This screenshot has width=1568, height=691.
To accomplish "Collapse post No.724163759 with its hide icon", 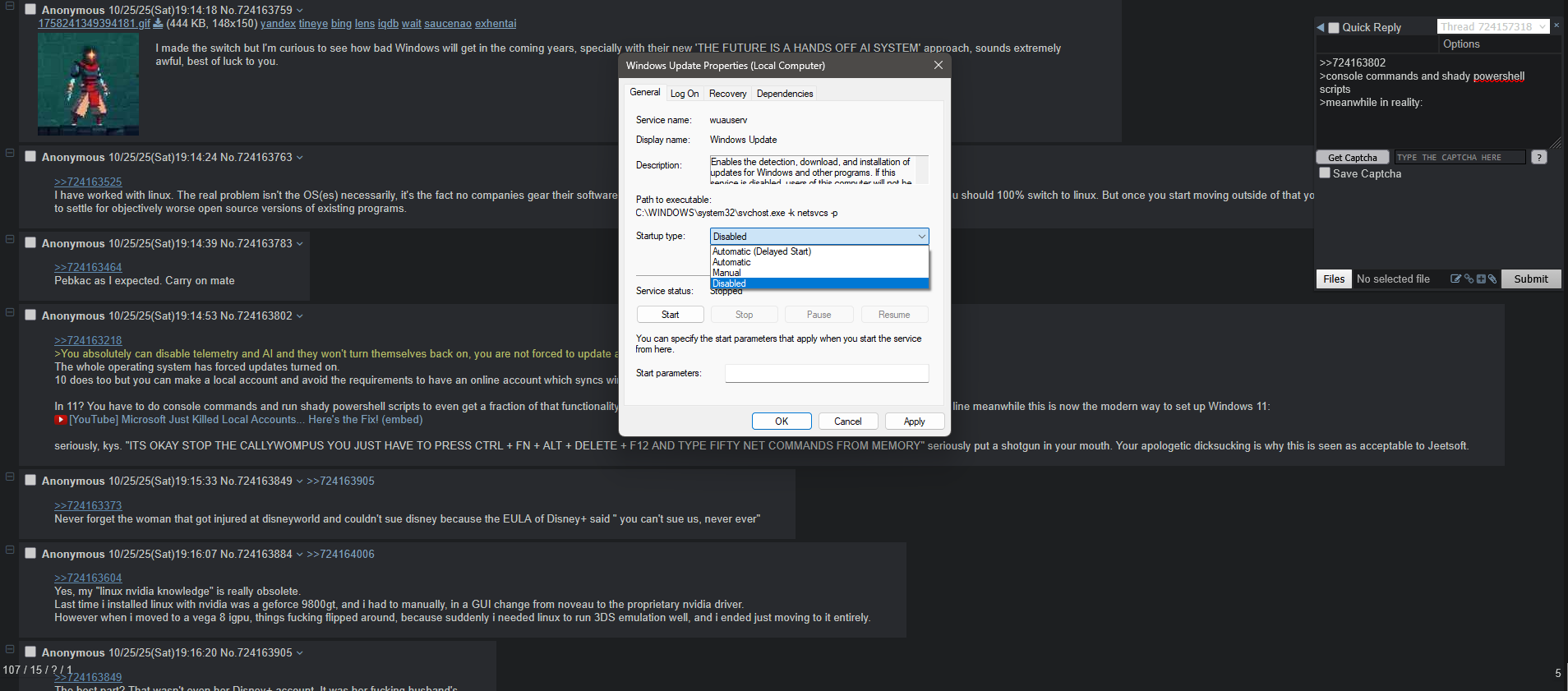I will (x=10, y=6).
